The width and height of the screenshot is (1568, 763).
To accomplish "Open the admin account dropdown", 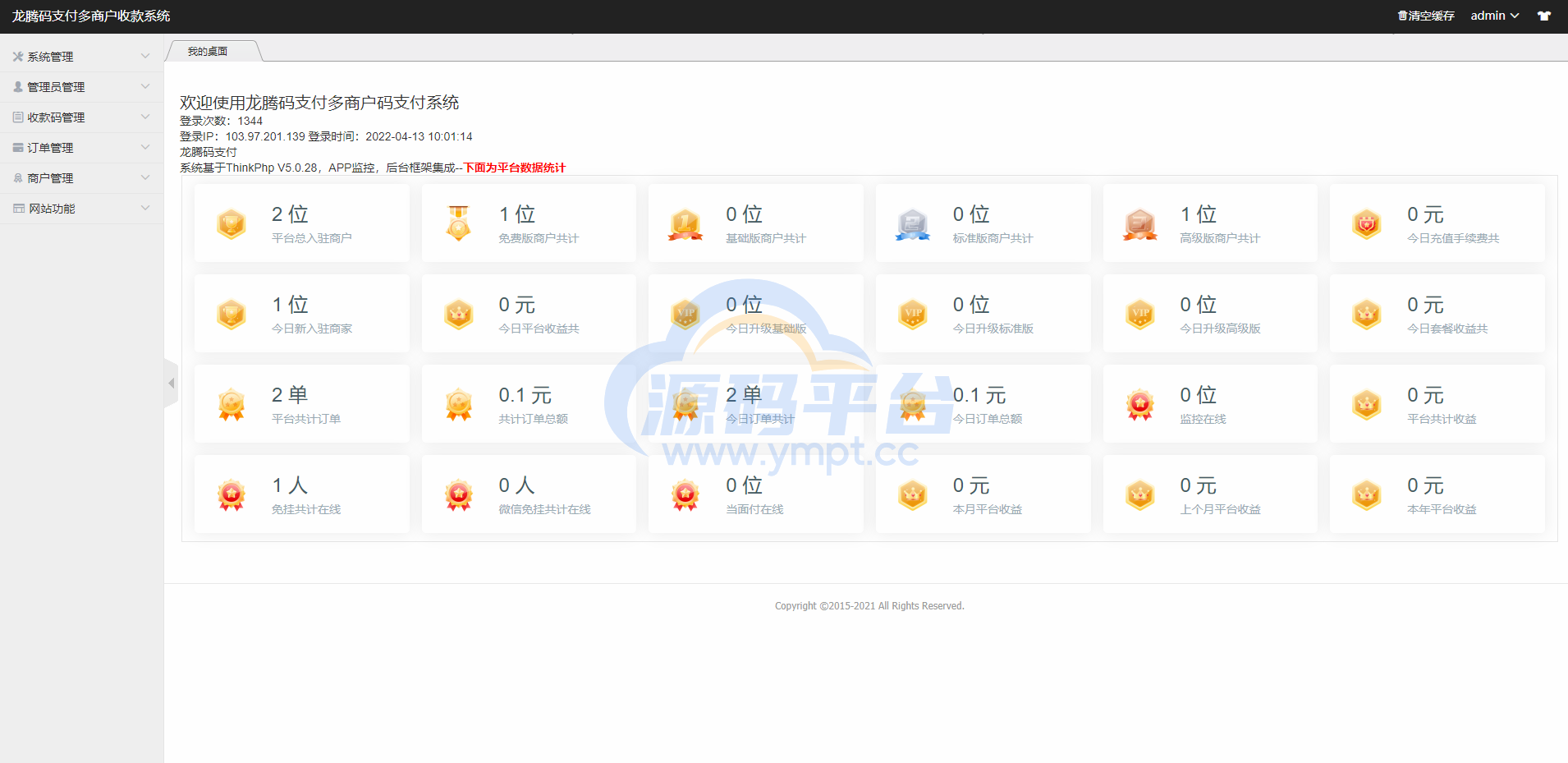I will (1494, 16).
